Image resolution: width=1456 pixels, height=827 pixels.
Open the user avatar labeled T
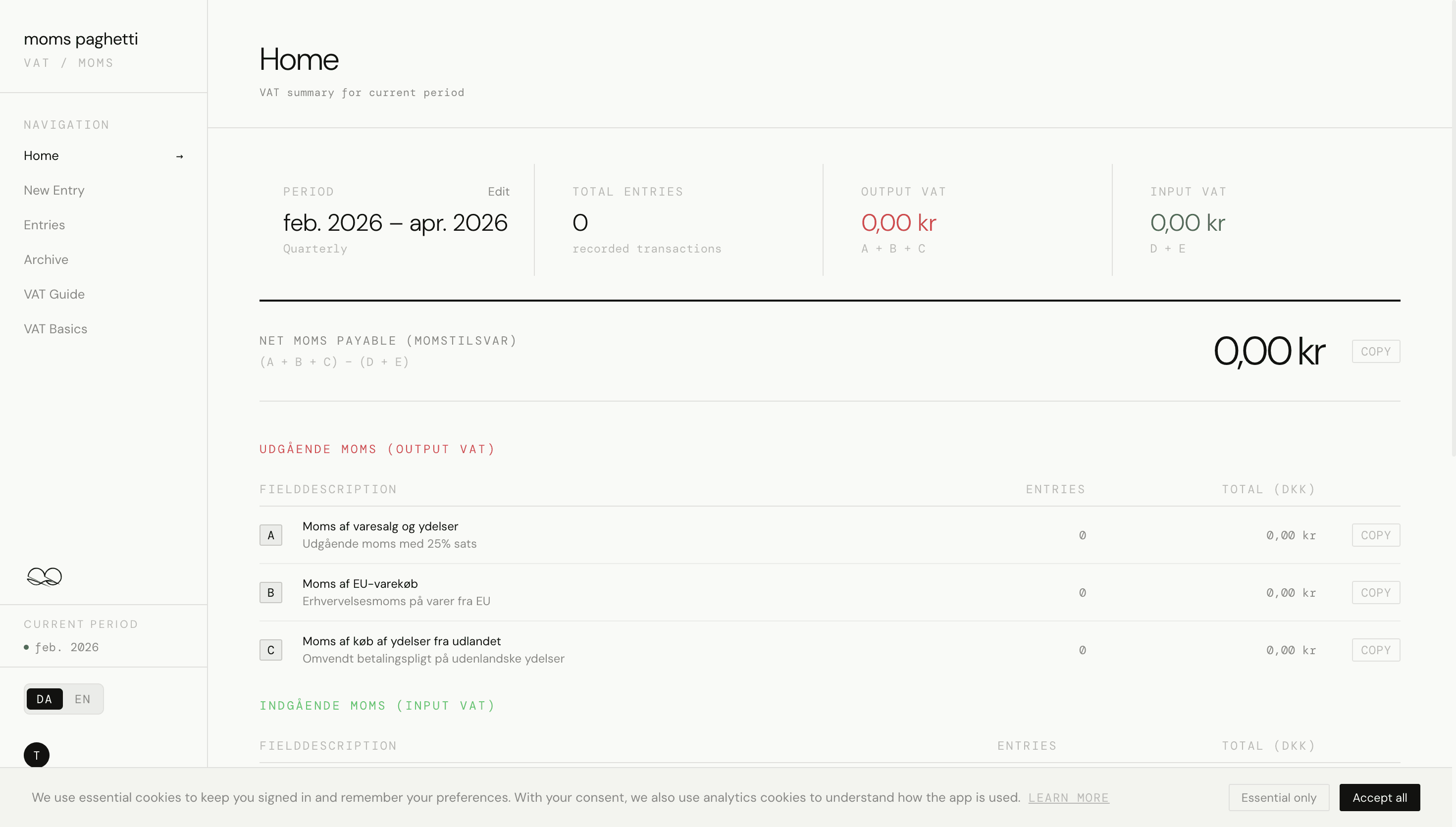[x=36, y=755]
